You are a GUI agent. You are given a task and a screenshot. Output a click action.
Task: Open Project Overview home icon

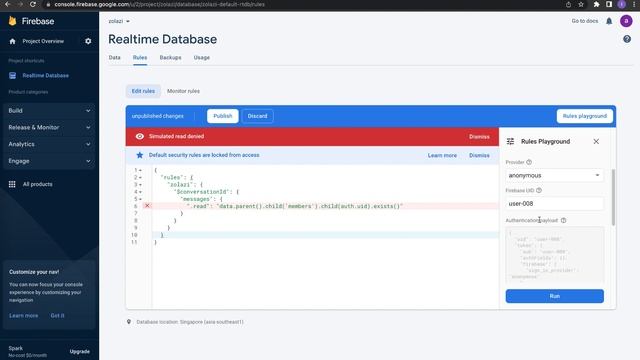[x=12, y=41]
